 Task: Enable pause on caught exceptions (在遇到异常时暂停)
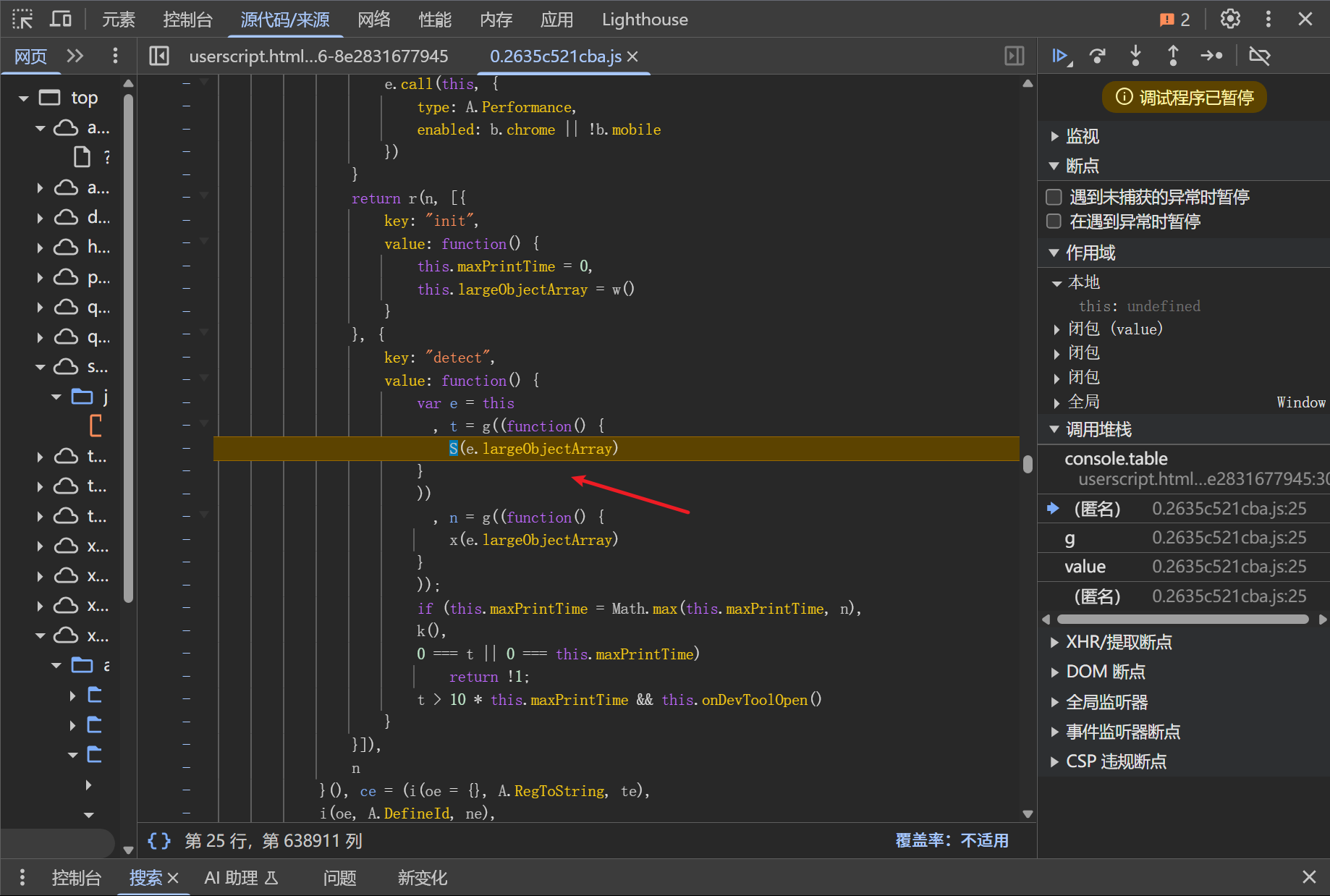tap(1054, 221)
